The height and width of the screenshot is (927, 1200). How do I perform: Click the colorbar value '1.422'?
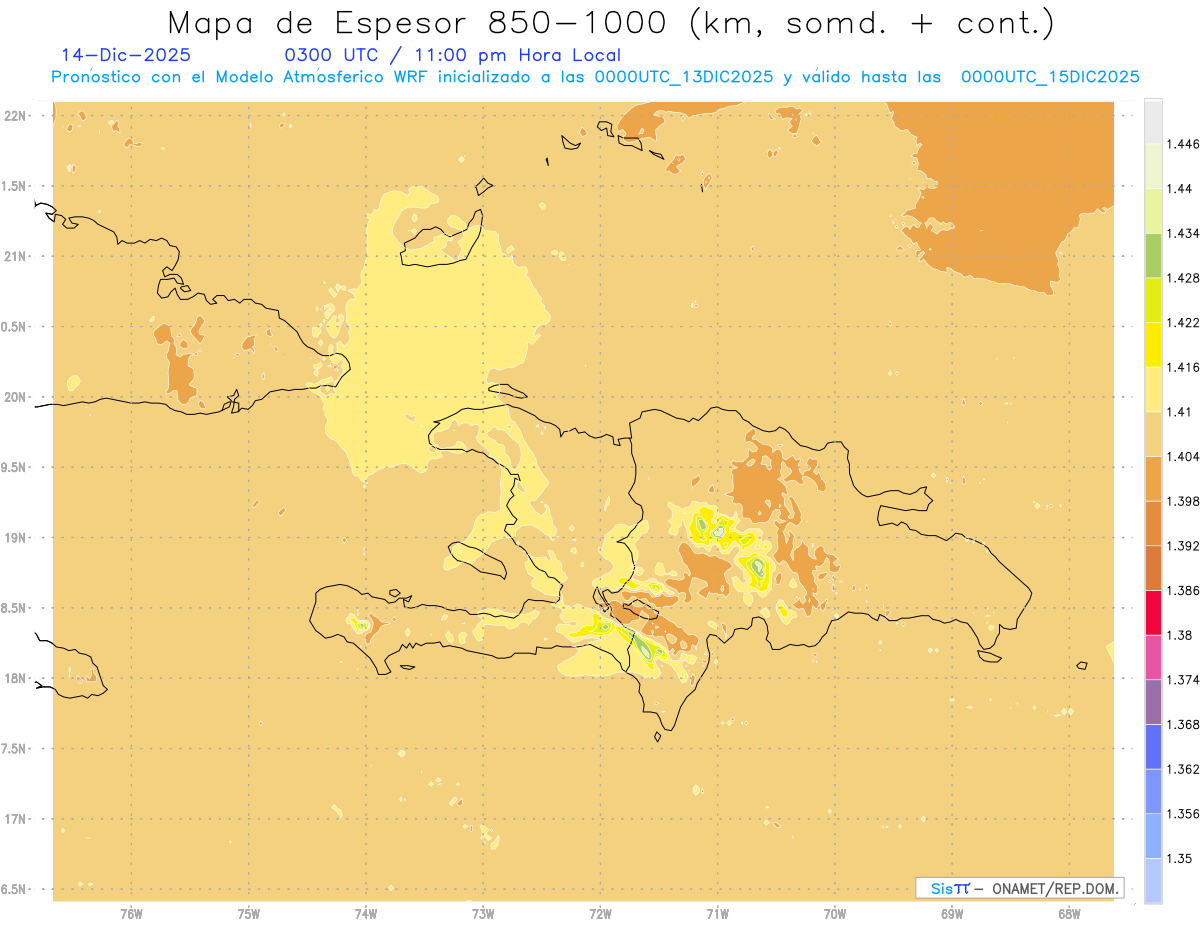tap(1185, 322)
